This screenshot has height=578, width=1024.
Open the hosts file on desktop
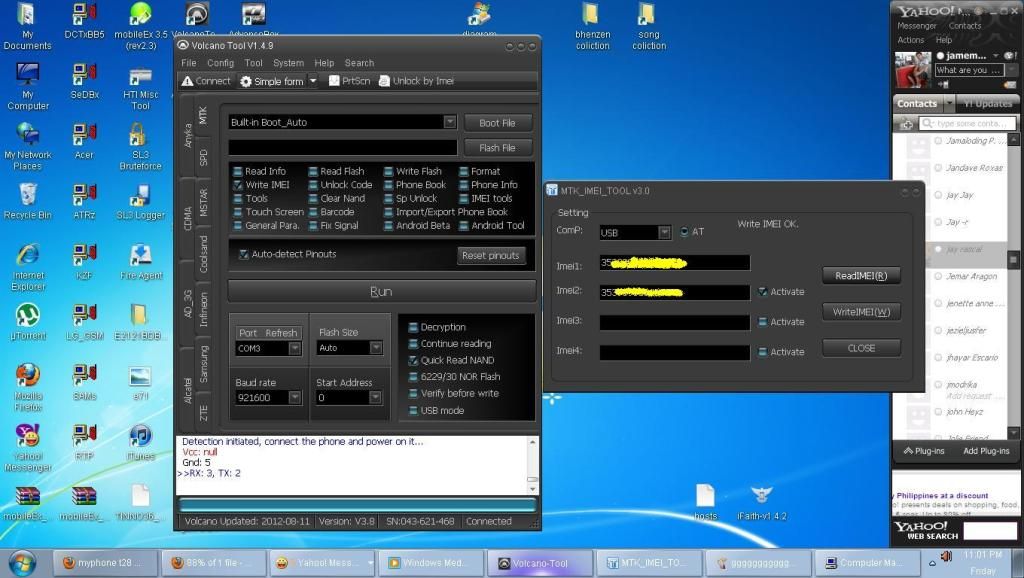coord(705,502)
